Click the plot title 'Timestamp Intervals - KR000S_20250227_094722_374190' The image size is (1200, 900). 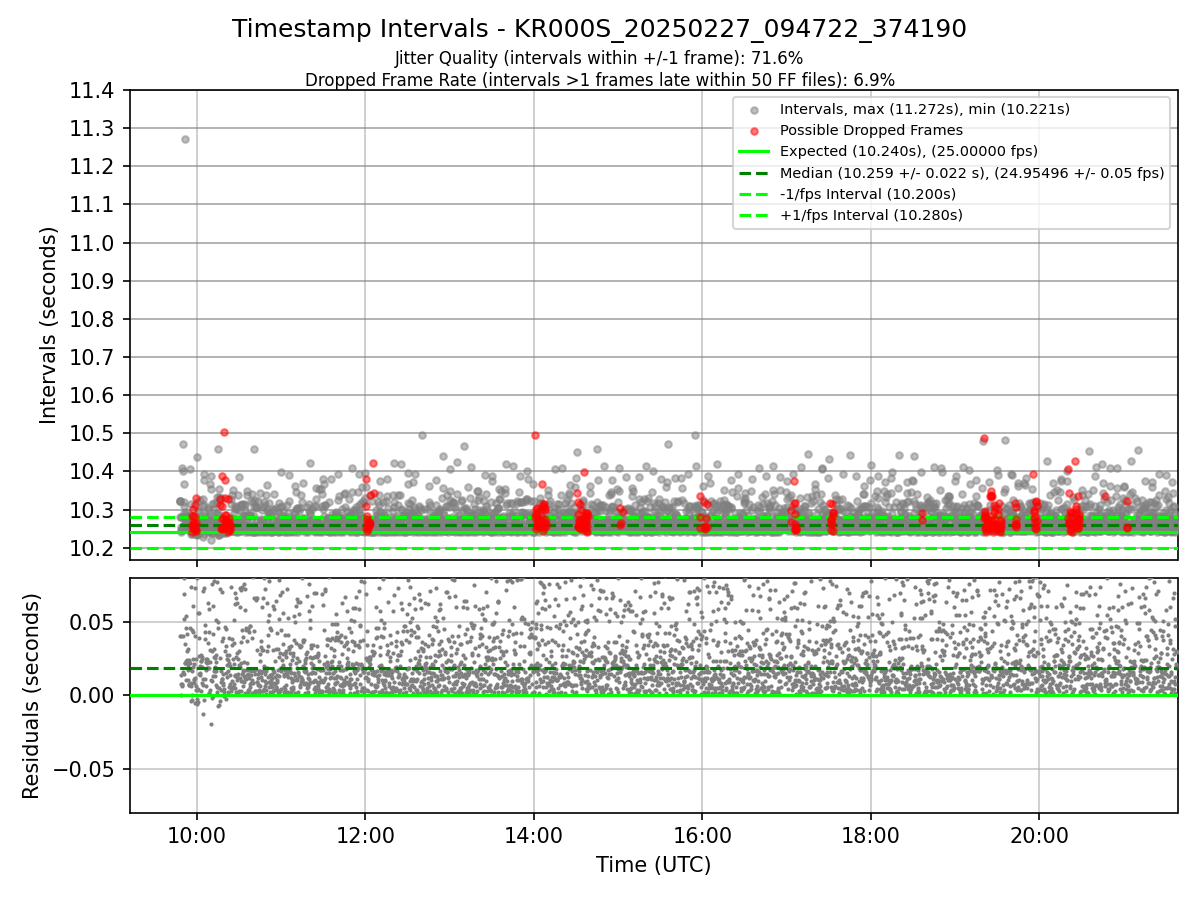[x=599, y=29]
